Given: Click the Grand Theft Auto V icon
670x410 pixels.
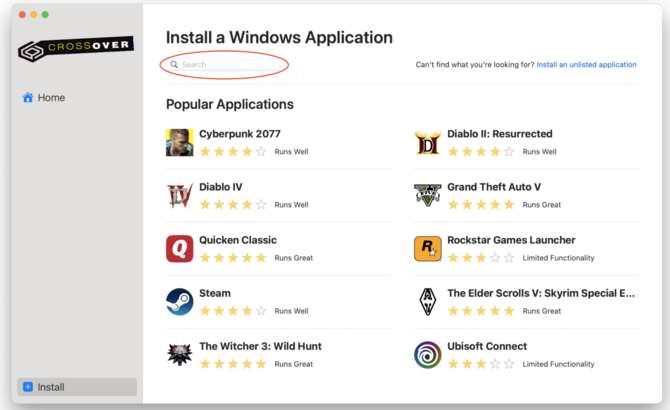Looking at the screenshot, I should (x=427, y=195).
